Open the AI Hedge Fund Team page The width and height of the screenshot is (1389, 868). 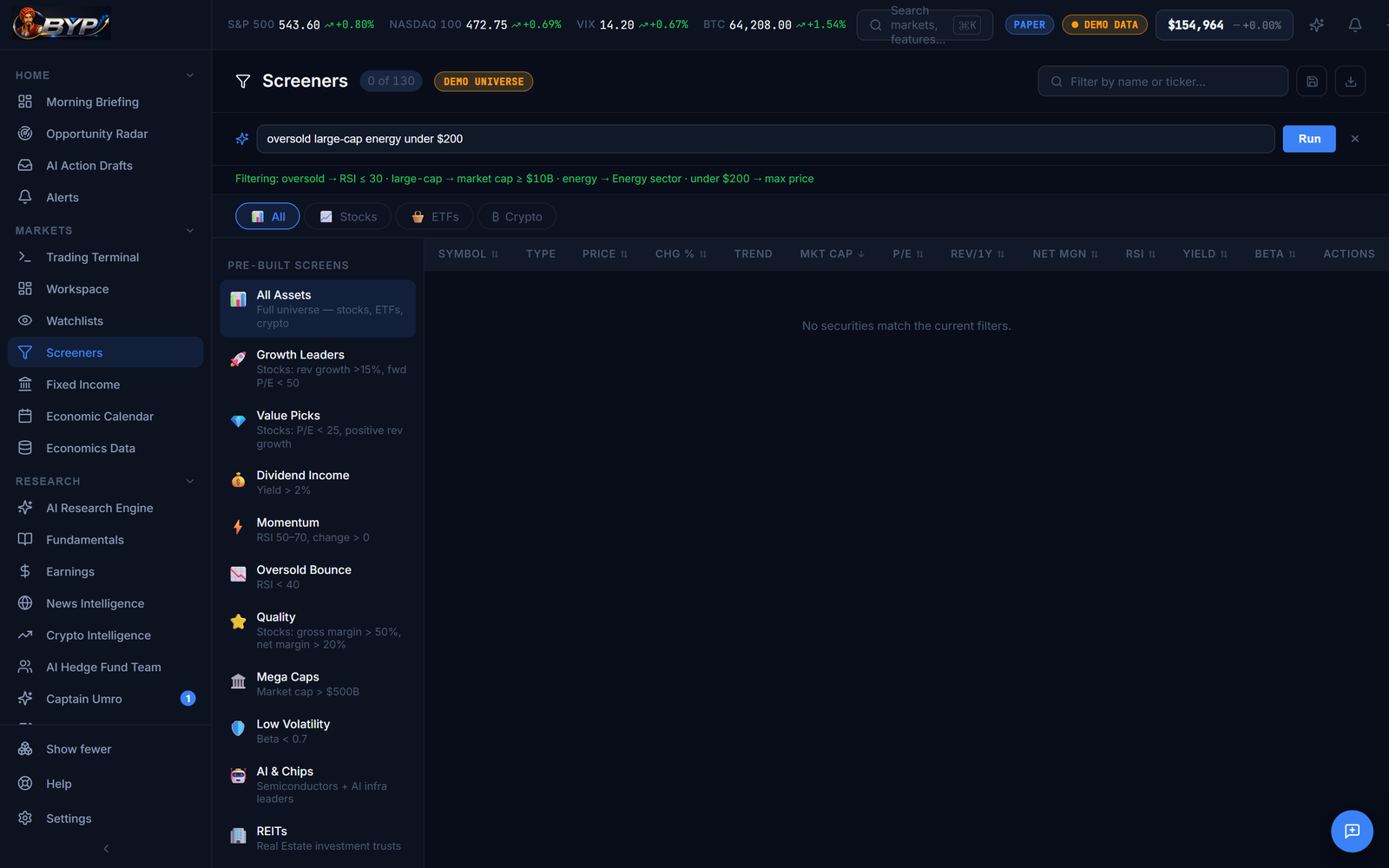(105, 667)
